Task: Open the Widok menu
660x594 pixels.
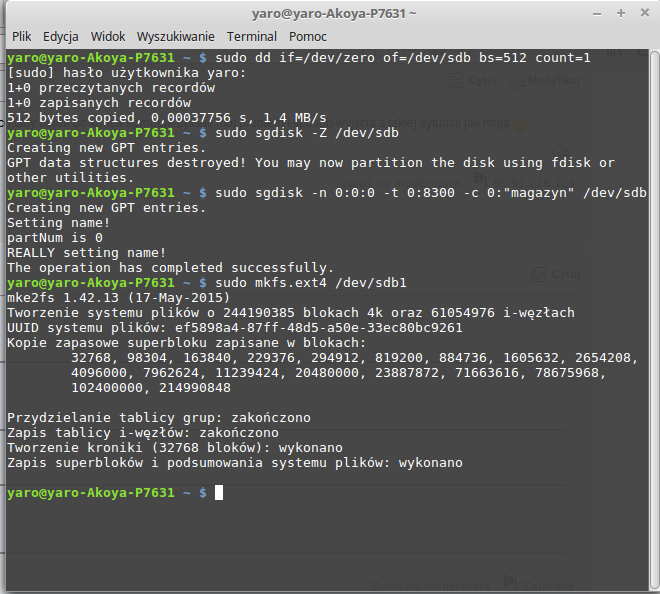Action: click(x=108, y=37)
